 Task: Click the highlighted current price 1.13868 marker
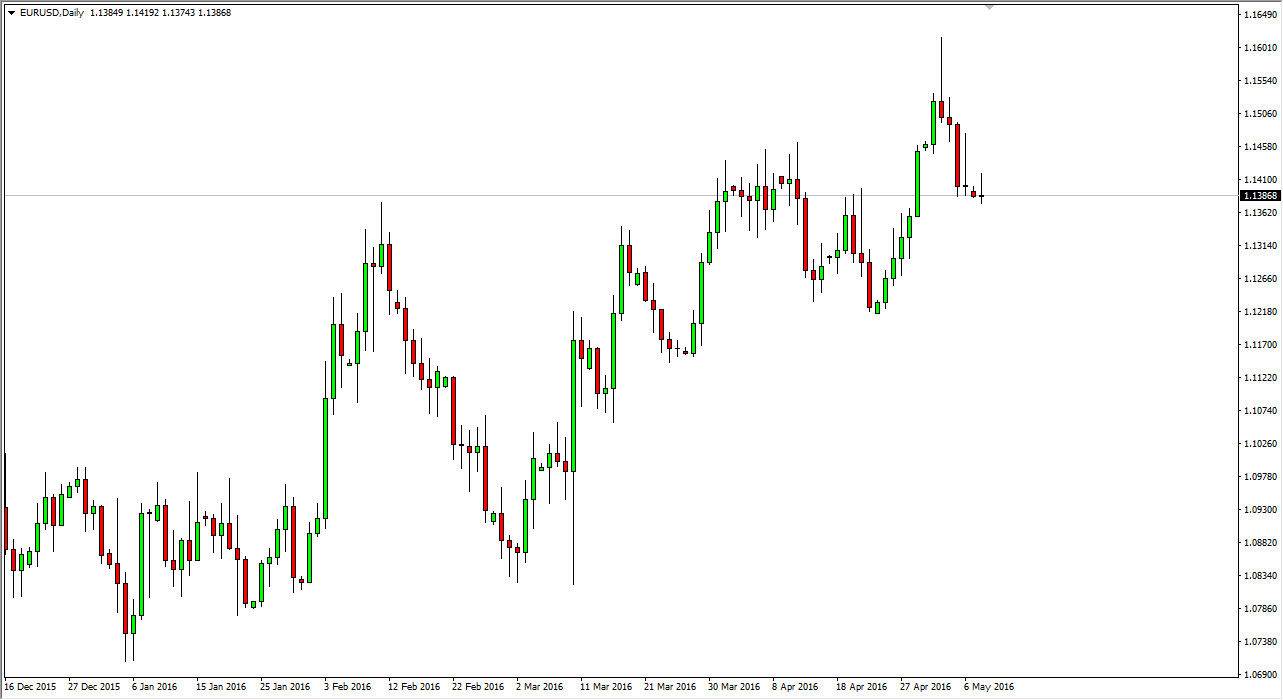point(1259,197)
